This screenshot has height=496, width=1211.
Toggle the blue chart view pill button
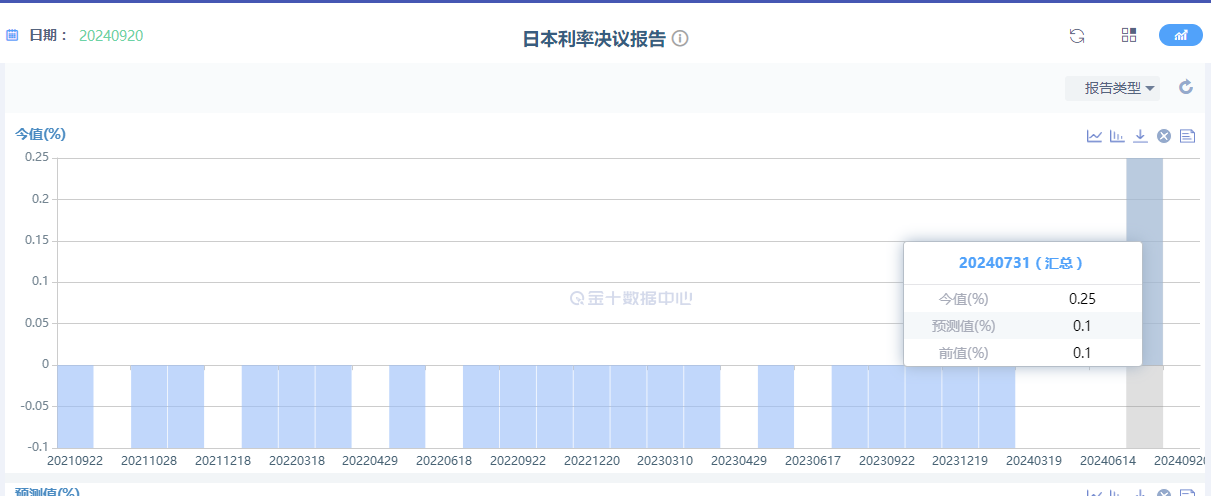(x=1180, y=36)
